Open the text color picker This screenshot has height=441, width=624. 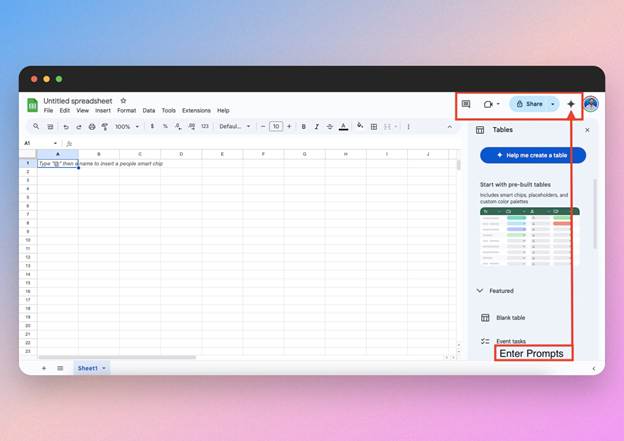click(x=343, y=127)
